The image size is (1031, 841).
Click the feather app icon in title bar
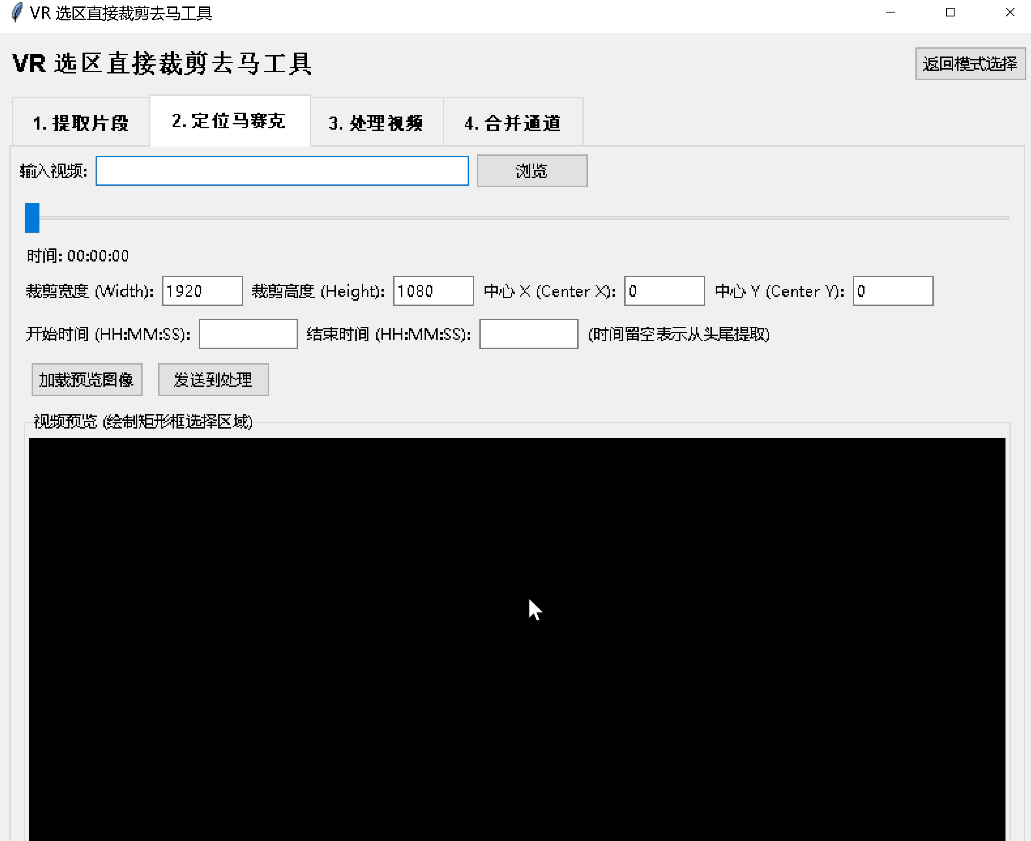click(x=16, y=12)
